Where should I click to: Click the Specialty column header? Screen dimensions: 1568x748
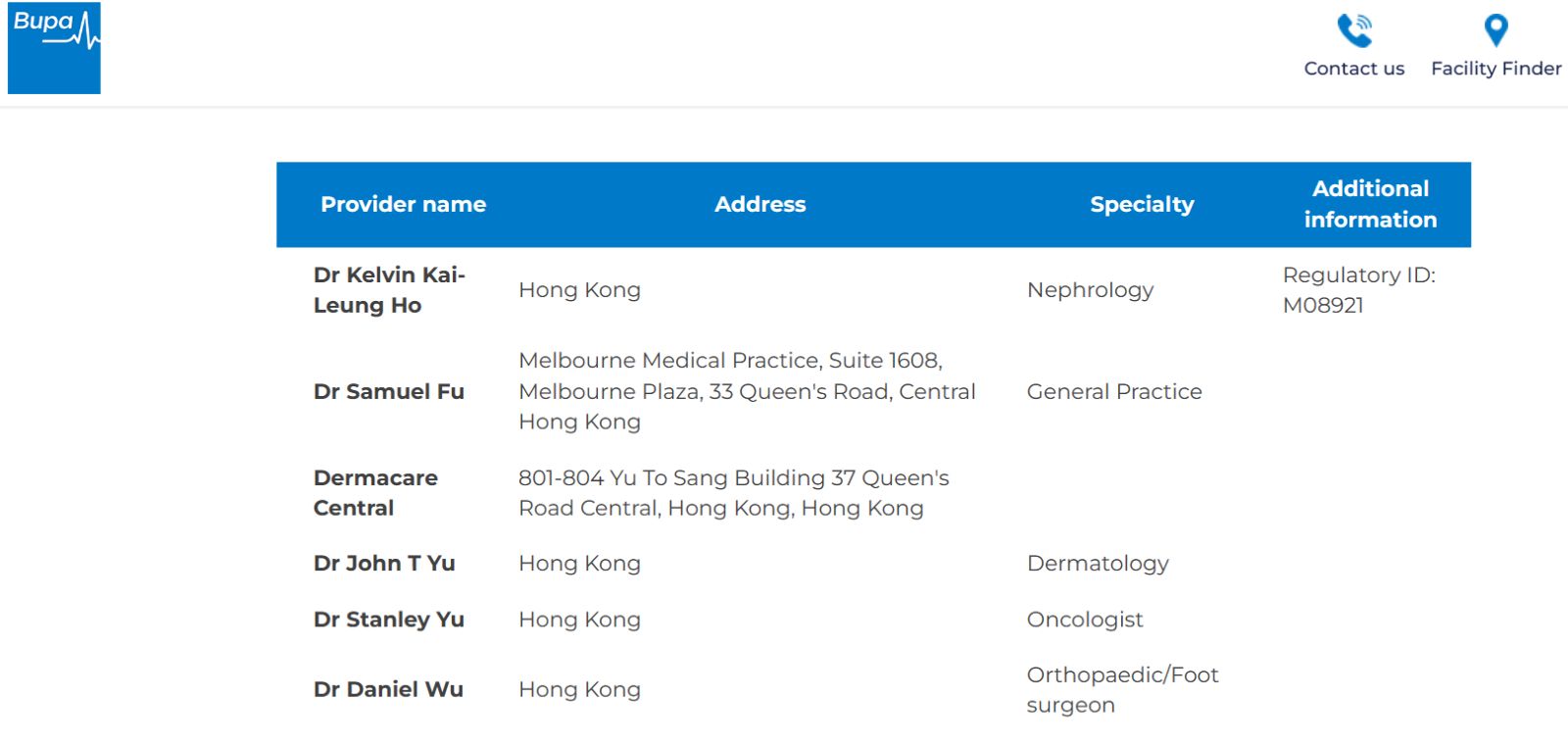tap(1142, 204)
